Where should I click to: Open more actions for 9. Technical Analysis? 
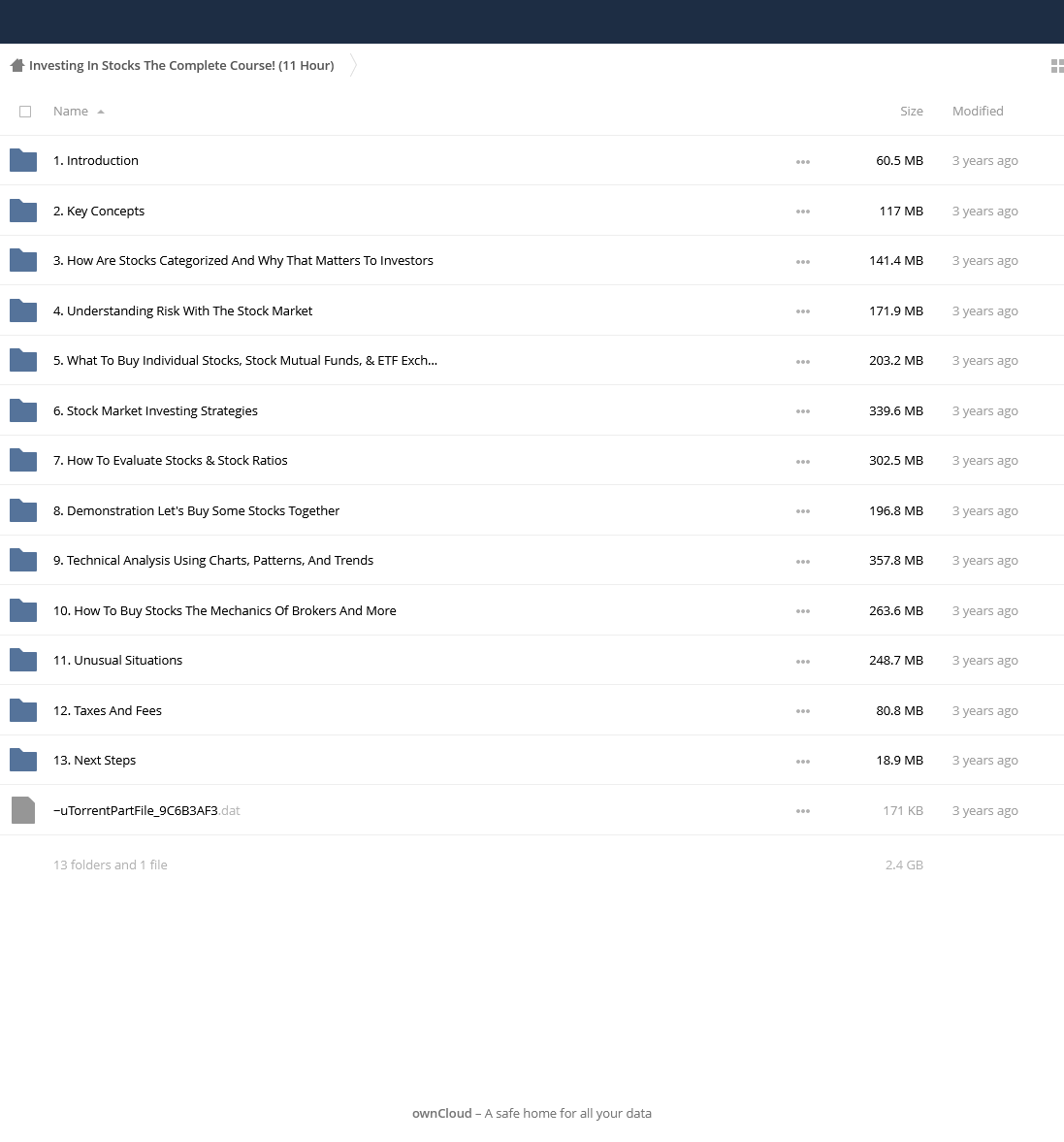click(802, 561)
